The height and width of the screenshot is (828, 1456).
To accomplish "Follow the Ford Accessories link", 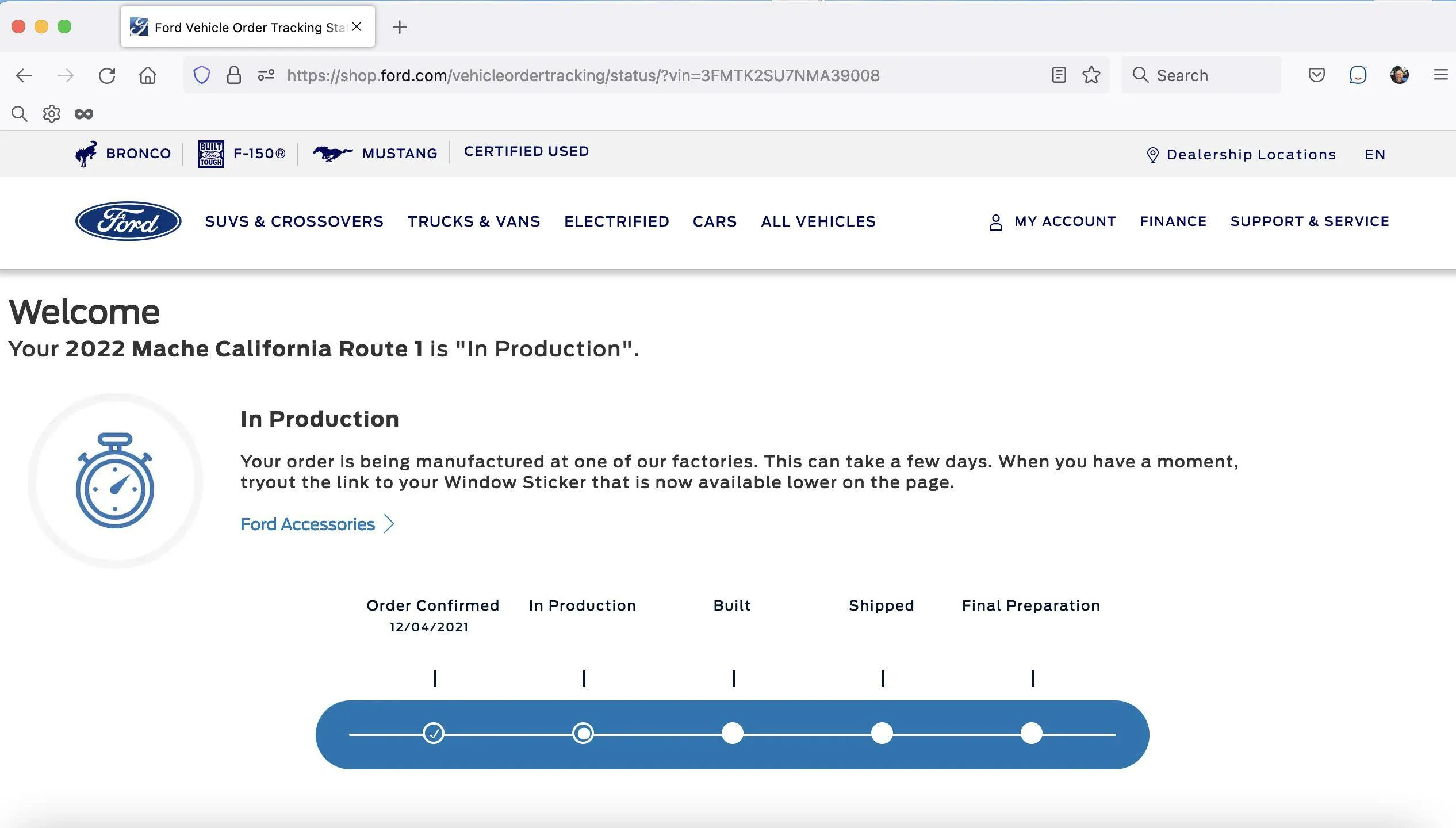I will pyautogui.click(x=308, y=524).
